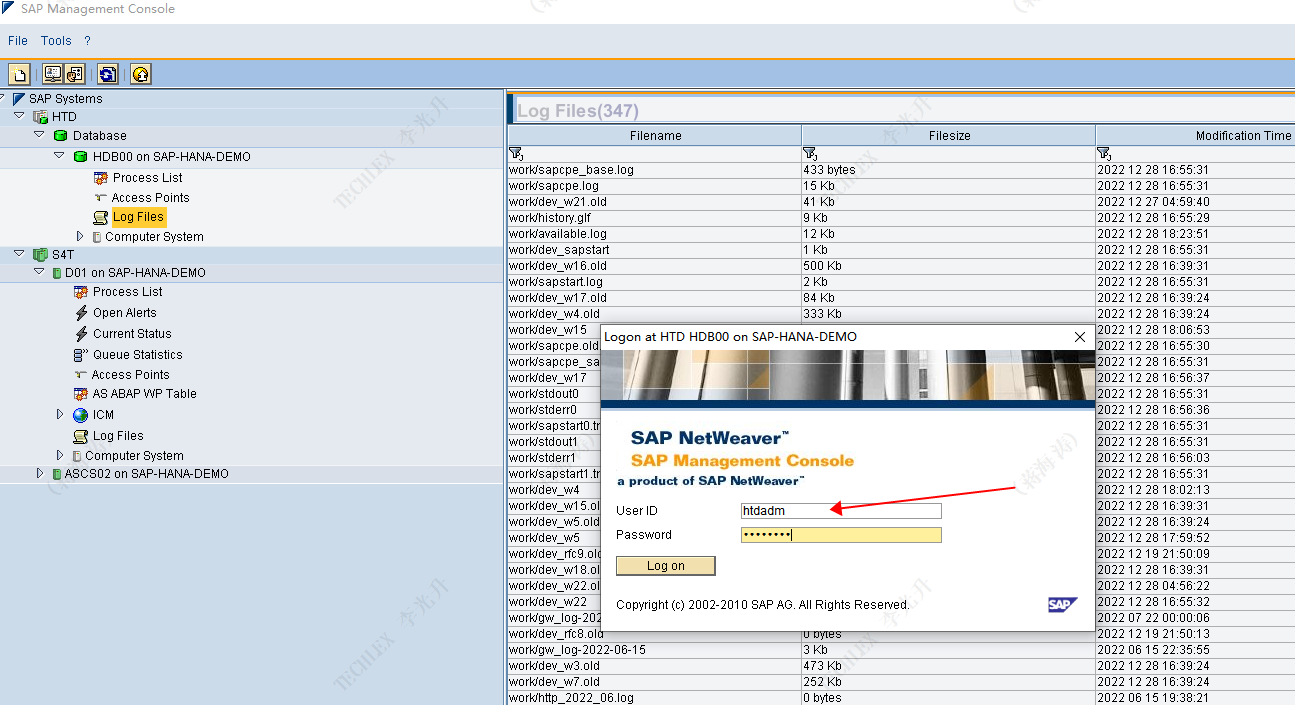This screenshot has width=1295, height=705.
Task: Expand Computer System under HDB00
Action: pyautogui.click(x=80, y=237)
